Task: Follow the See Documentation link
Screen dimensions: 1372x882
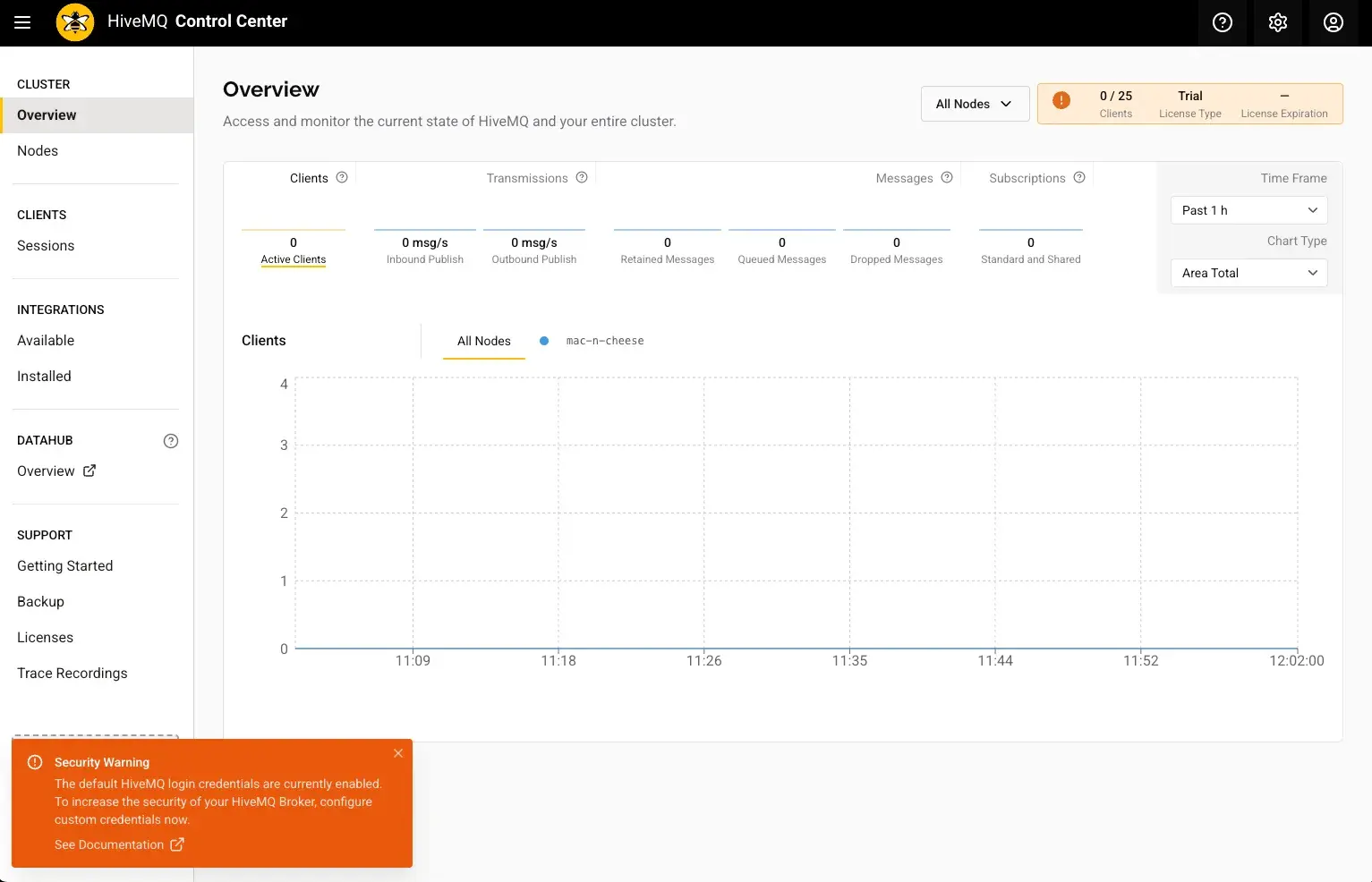Action: click(109, 844)
